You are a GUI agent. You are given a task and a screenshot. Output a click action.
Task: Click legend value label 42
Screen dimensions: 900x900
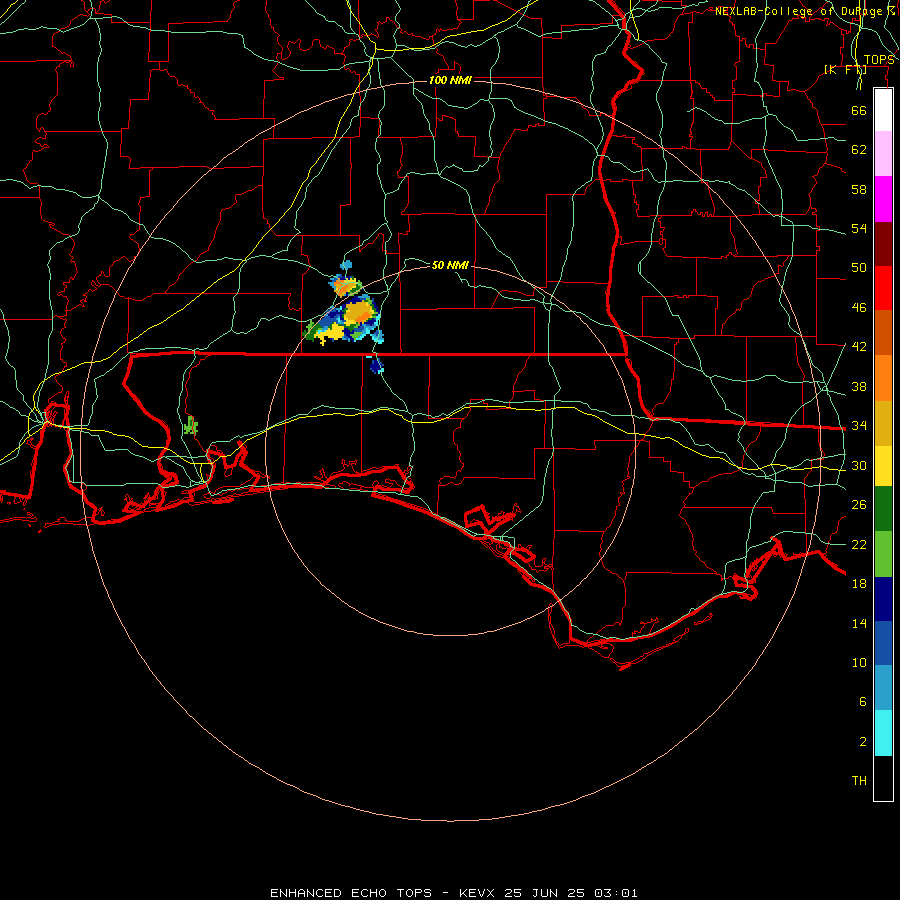point(859,347)
